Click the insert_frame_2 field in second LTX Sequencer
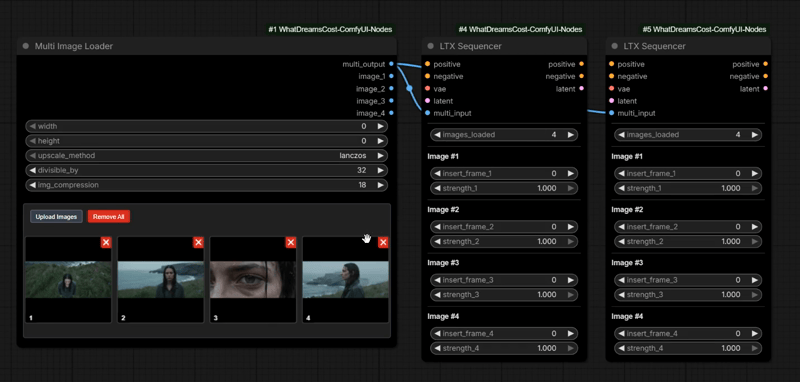Image resolution: width=800 pixels, height=382 pixels. point(688,226)
